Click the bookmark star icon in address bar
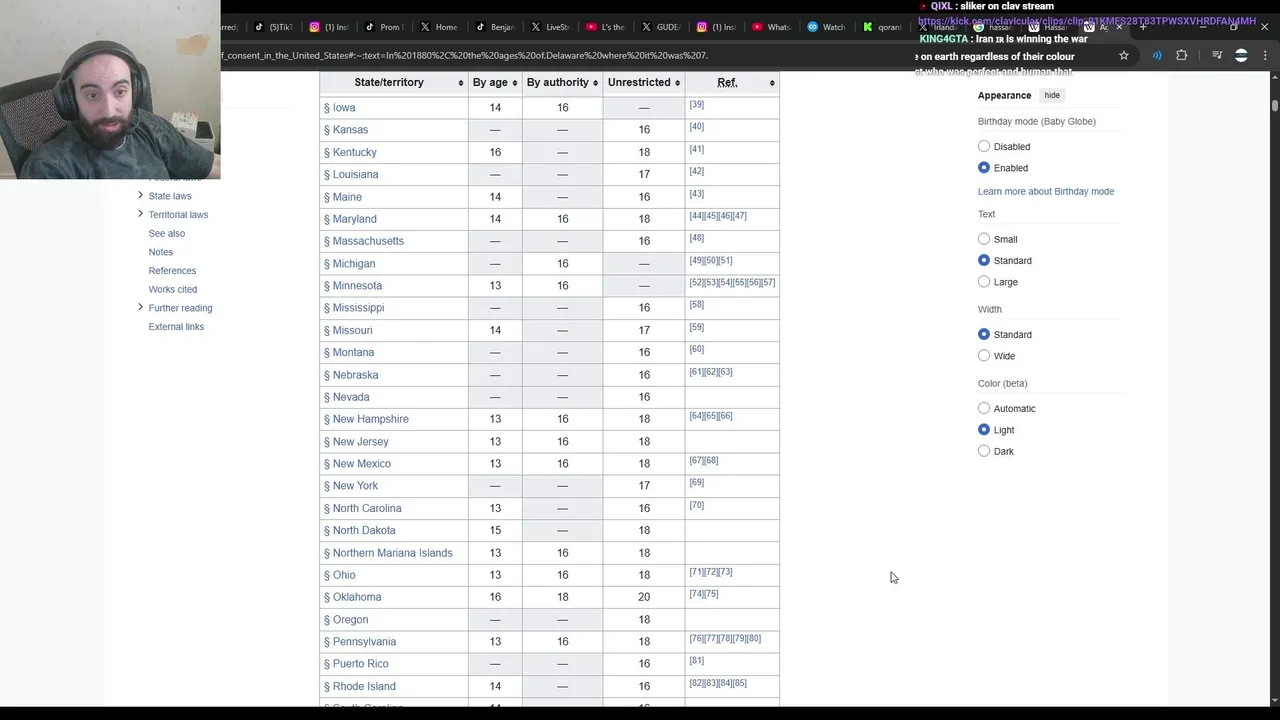The image size is (1280, 720). point(1124,56)
